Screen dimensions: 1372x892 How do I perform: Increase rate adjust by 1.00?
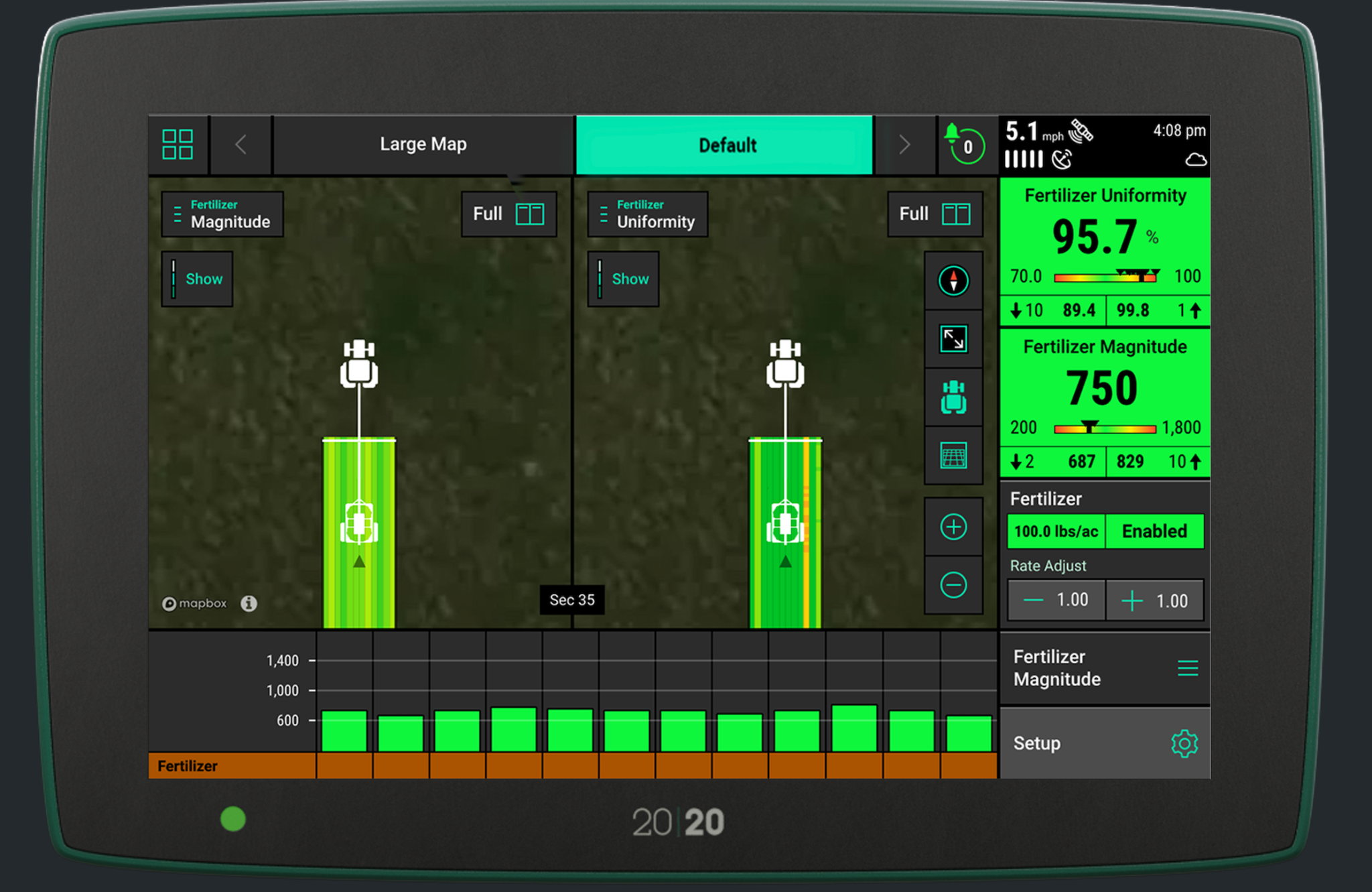pyautogui.click(x=1155, y=600)
